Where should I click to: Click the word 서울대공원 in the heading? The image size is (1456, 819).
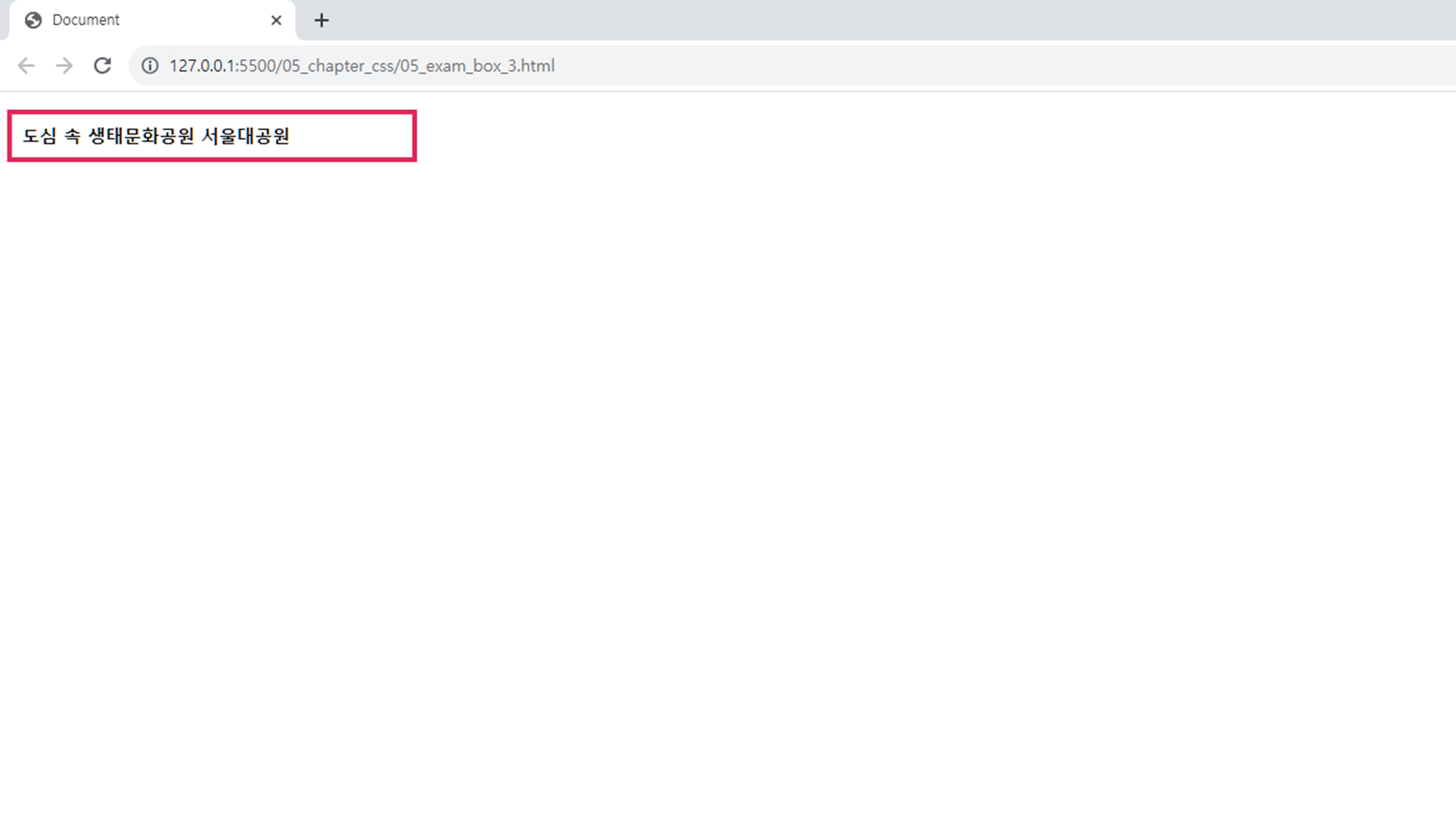[x=245, y=136]
